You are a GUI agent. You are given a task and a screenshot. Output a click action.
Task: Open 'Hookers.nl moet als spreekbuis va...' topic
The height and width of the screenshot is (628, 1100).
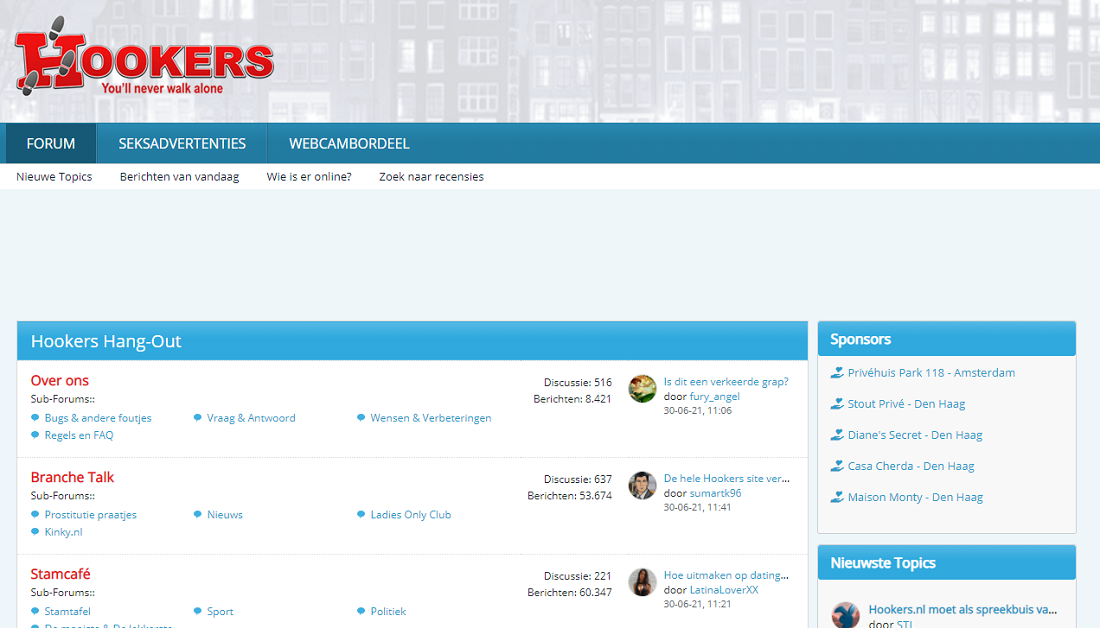(962, 610)
